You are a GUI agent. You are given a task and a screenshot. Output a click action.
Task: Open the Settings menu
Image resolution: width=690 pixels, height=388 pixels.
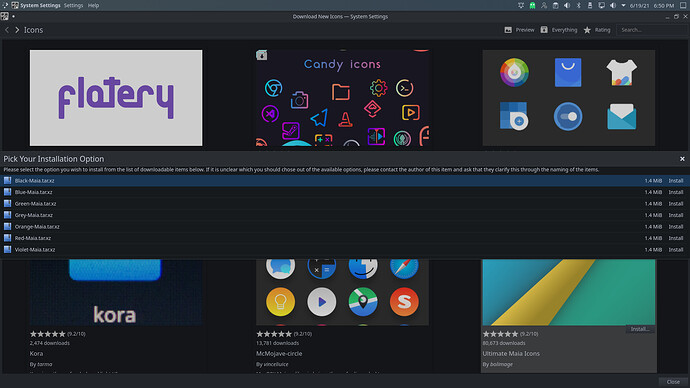tap(73, 5)
